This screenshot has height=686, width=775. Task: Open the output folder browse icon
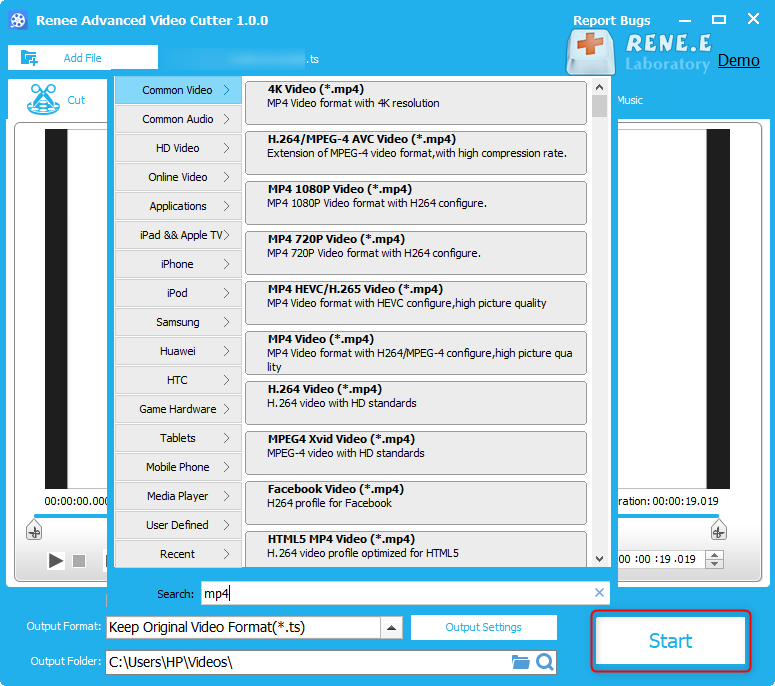pos(520,662)
